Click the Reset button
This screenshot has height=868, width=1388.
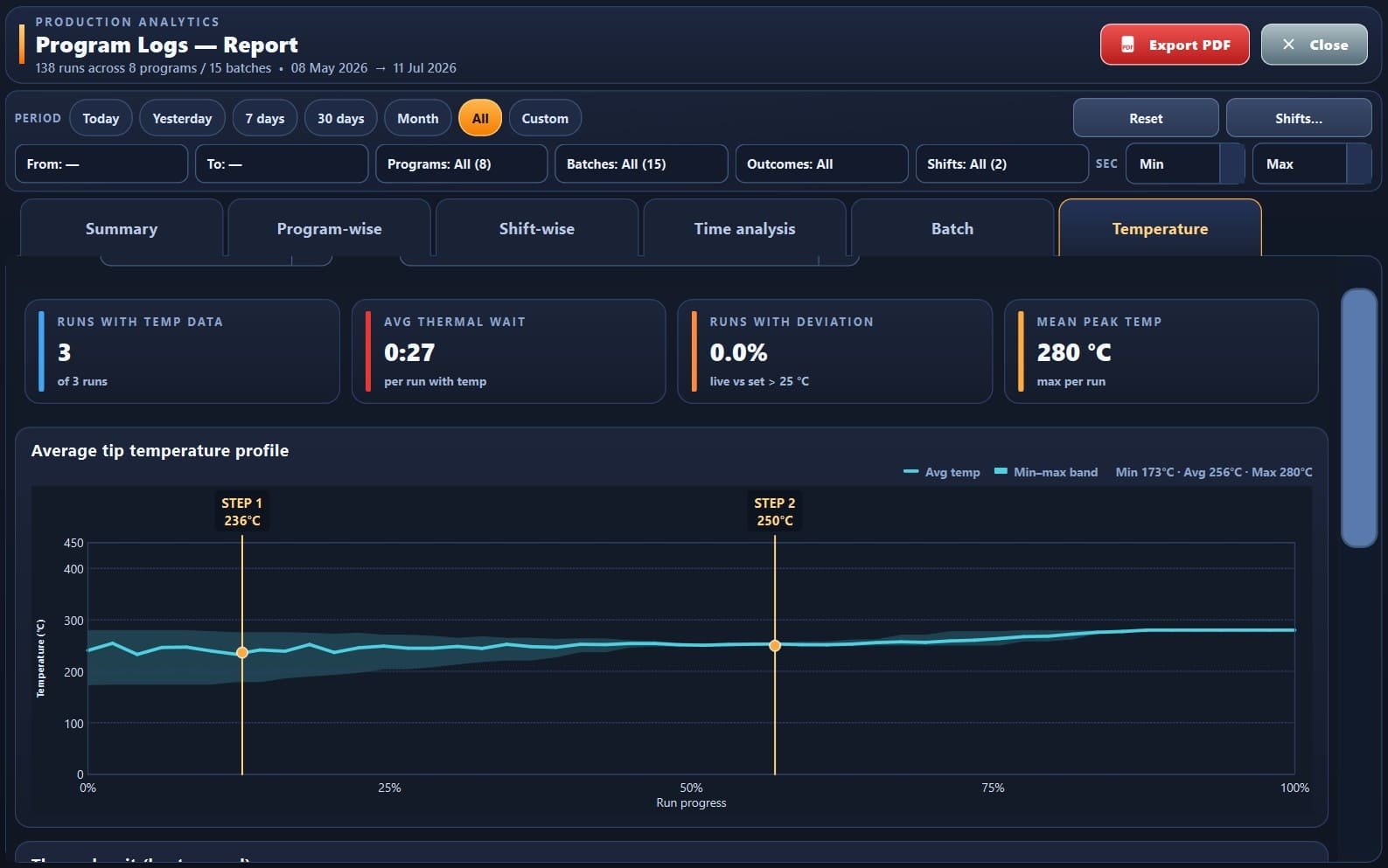(x=1146, y=118)
